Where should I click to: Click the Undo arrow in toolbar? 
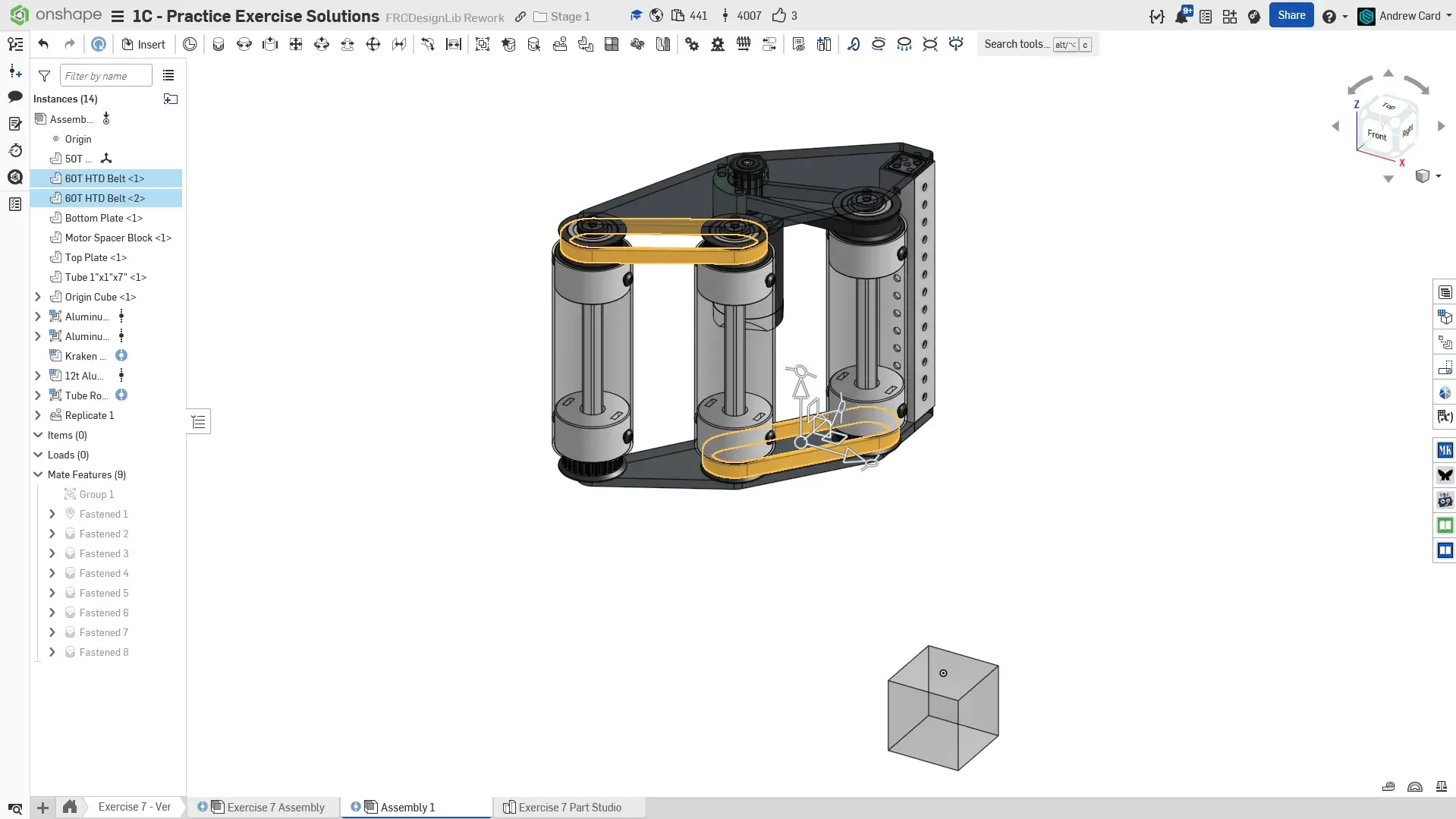[43, 44]
